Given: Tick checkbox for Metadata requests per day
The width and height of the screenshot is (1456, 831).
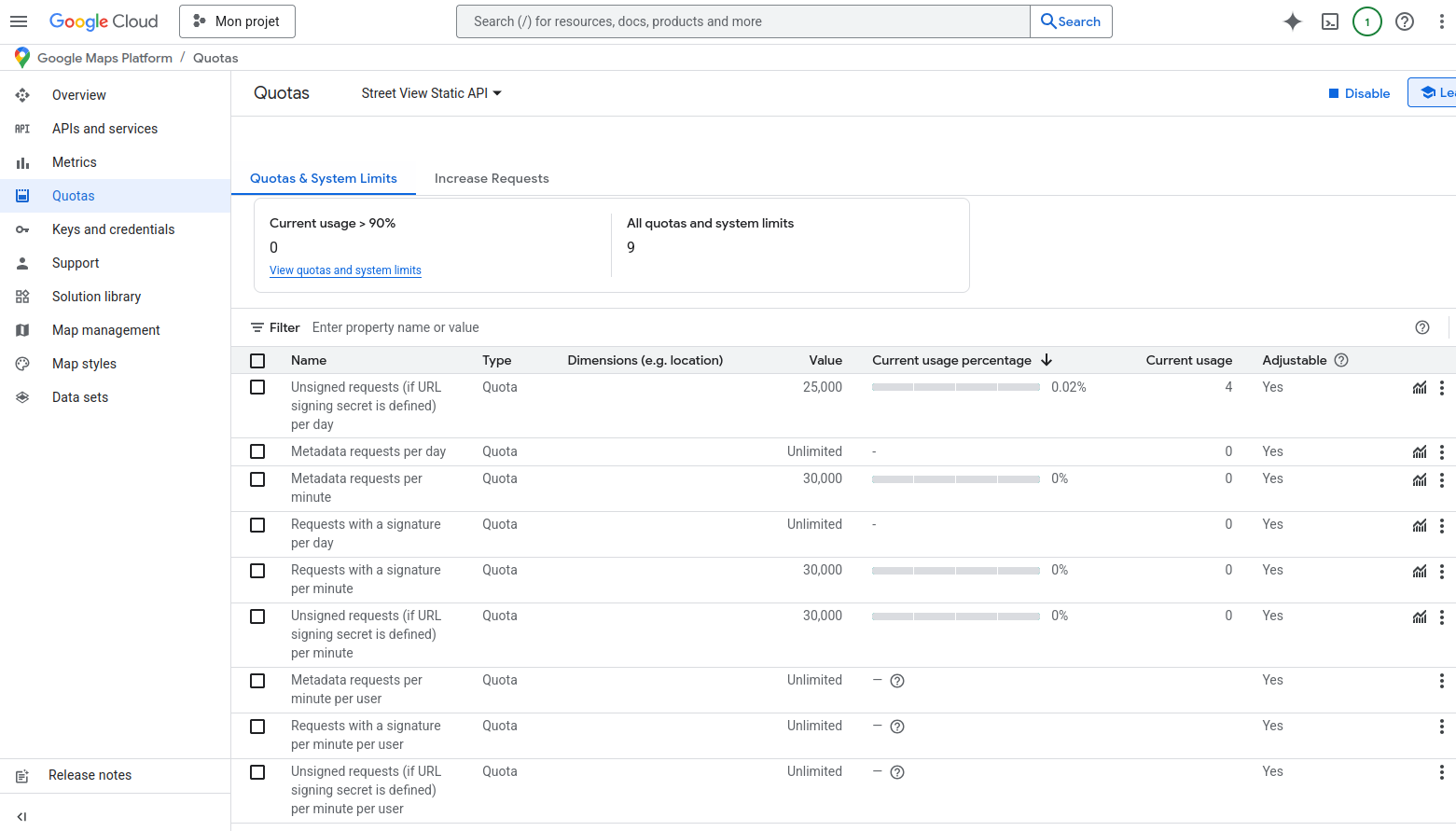Looking at the screenshot, I should click(257, 451).
